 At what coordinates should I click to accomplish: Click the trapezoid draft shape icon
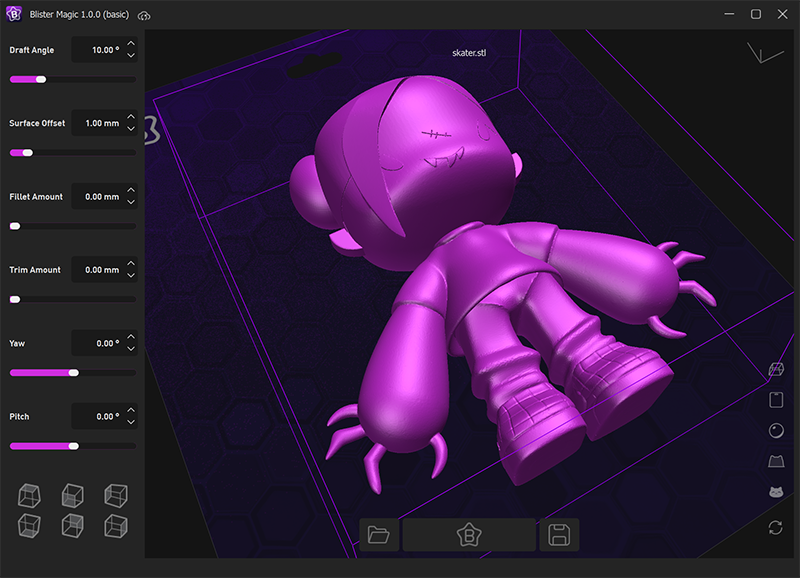pos(775,461)
